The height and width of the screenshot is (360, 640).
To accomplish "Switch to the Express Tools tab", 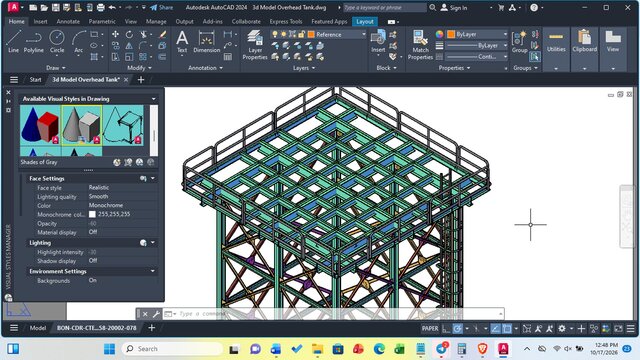I will [286, 21].
